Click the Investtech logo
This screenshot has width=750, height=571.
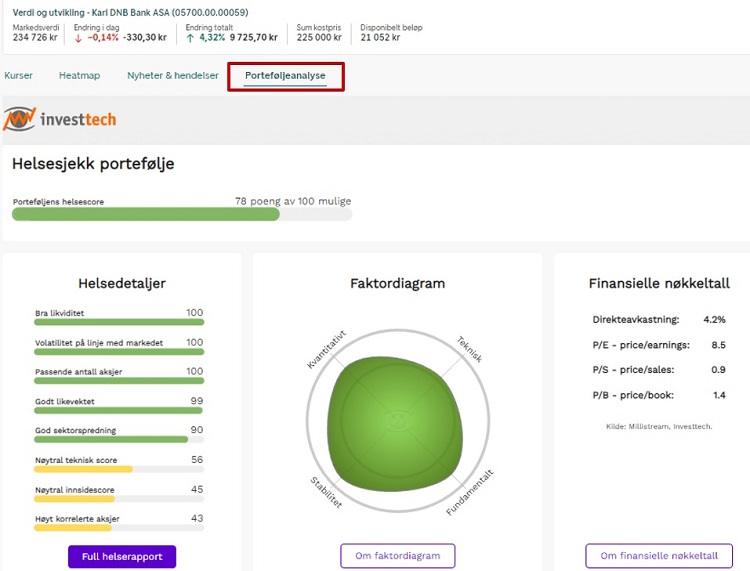click(x=59, y=119)
